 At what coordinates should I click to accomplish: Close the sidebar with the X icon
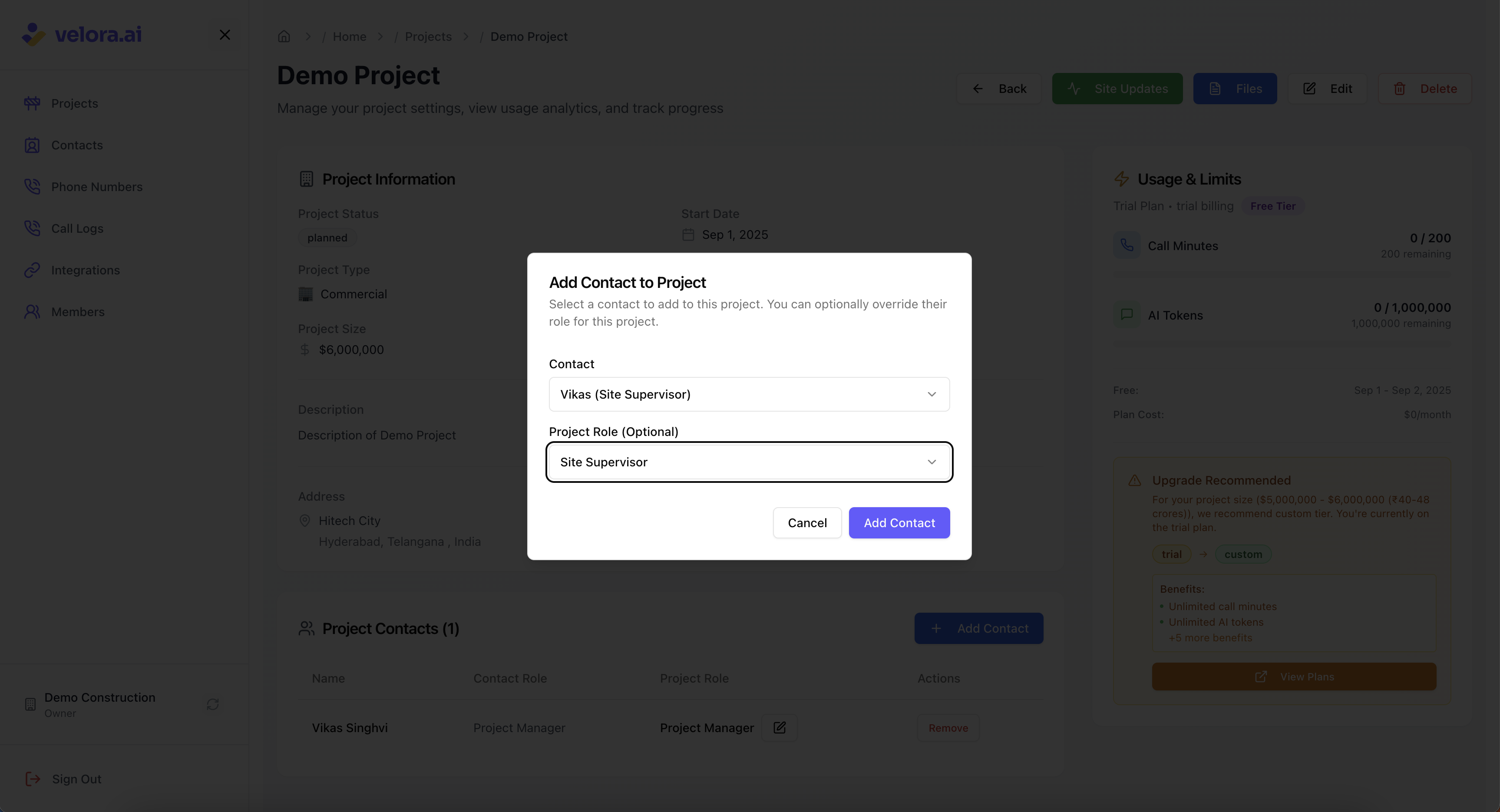225,35
